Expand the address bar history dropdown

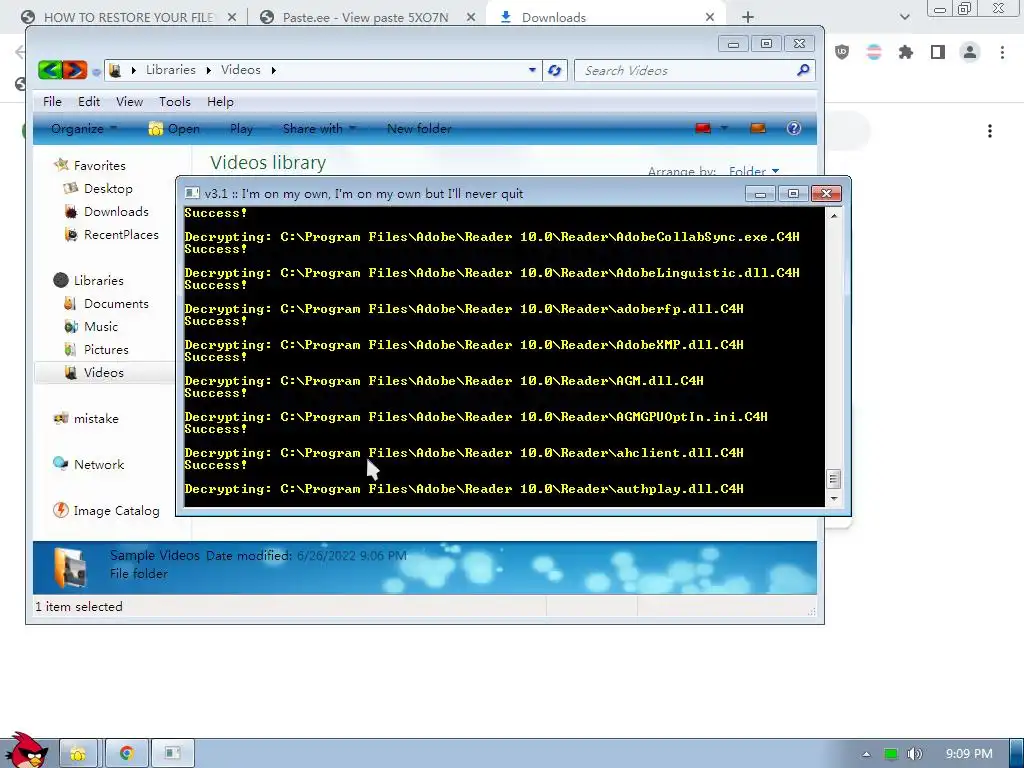tap(532, 70)
